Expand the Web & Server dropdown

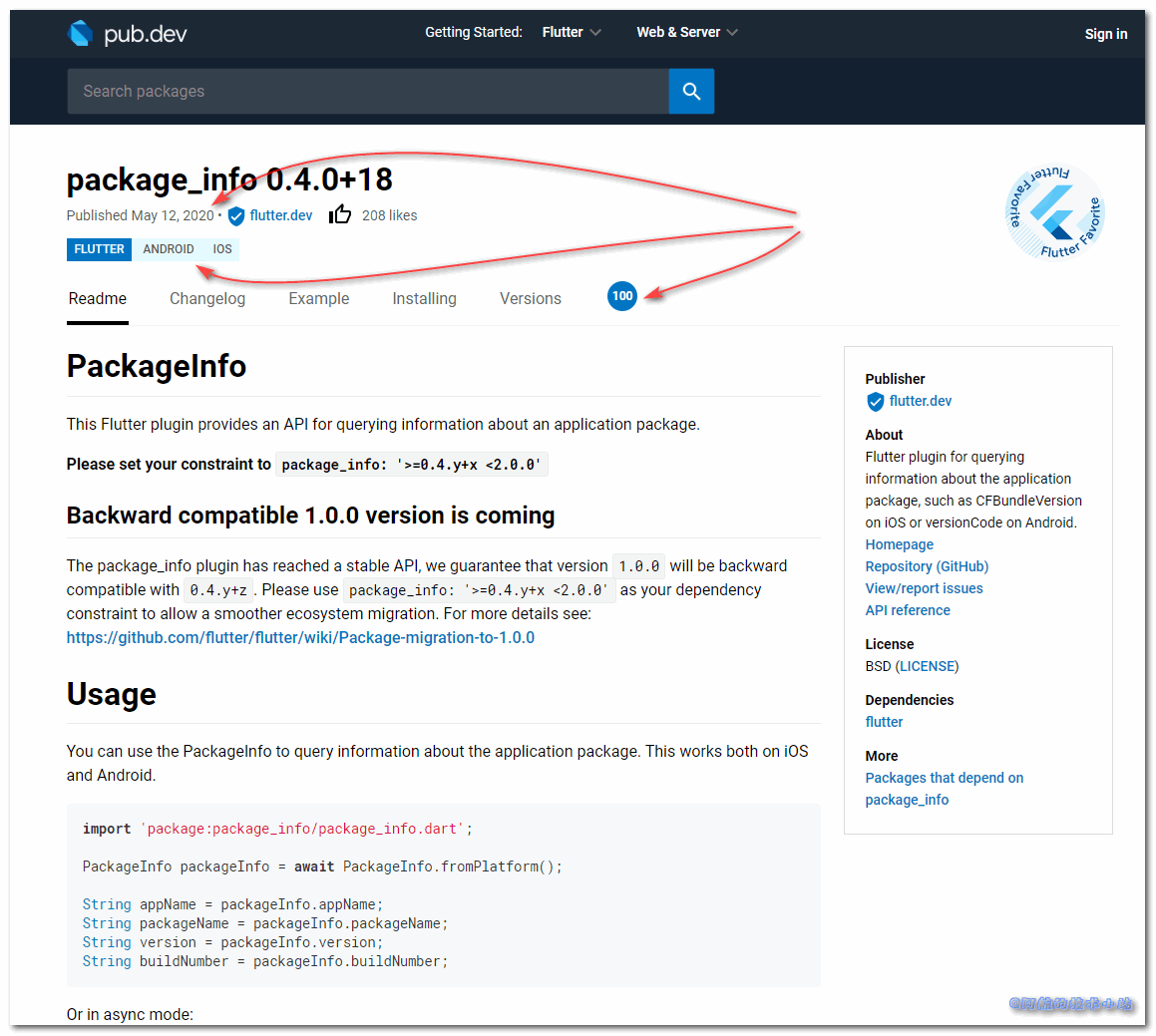point(687,33)
